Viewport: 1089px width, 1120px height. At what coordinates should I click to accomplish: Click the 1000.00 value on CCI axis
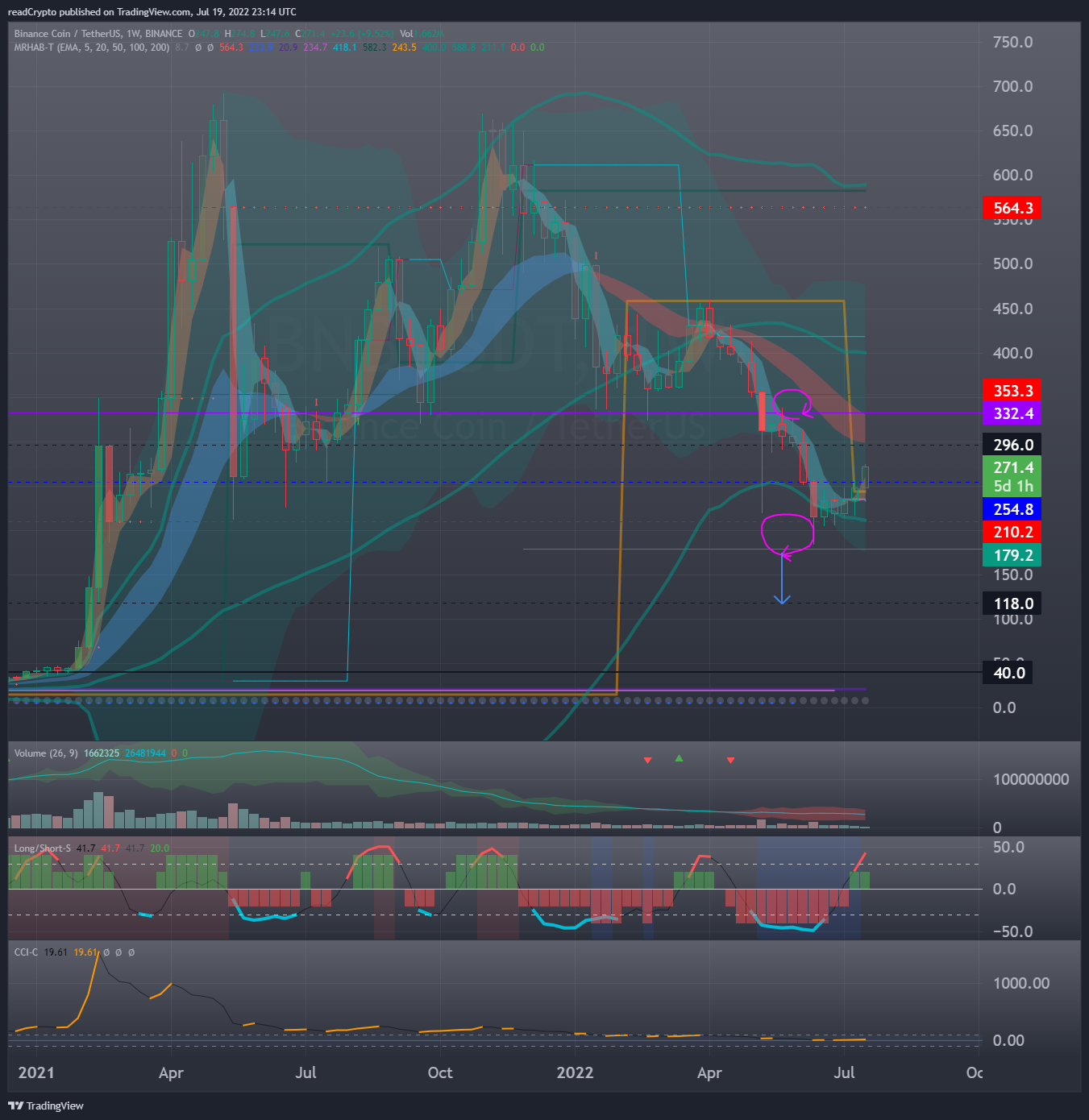(x=1021, y=983)
